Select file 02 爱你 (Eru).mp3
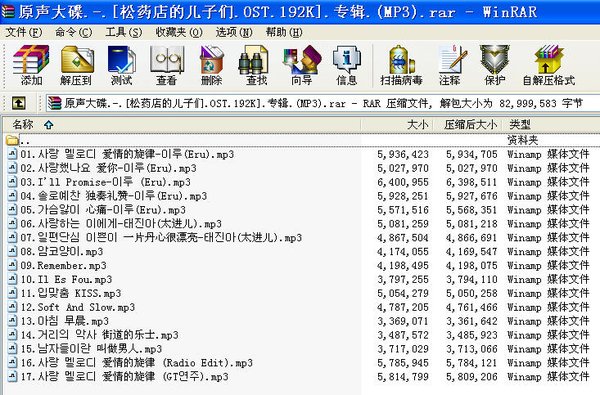The height and width of the screenshot is (395, 600). click(108, 168)
